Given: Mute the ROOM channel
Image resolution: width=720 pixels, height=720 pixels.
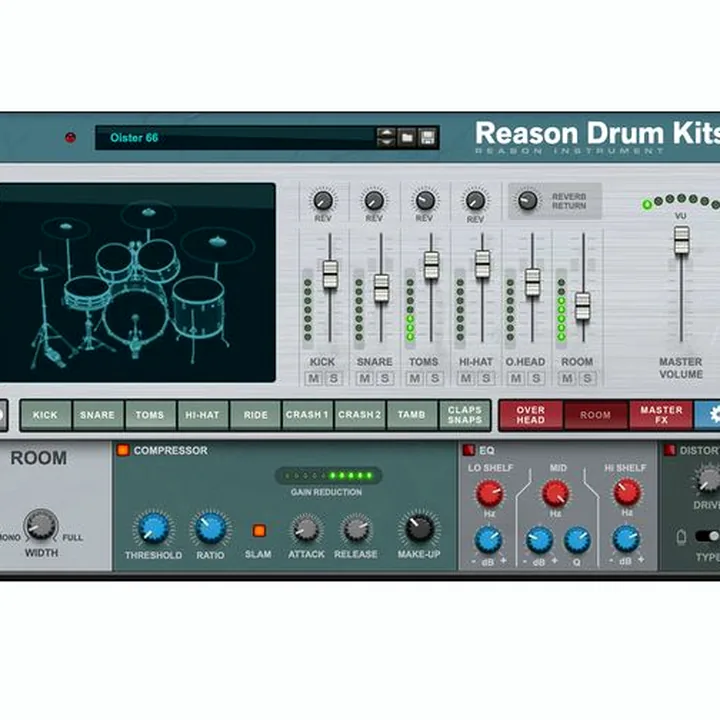Looking at the screenshot, I should coord(567,378).
